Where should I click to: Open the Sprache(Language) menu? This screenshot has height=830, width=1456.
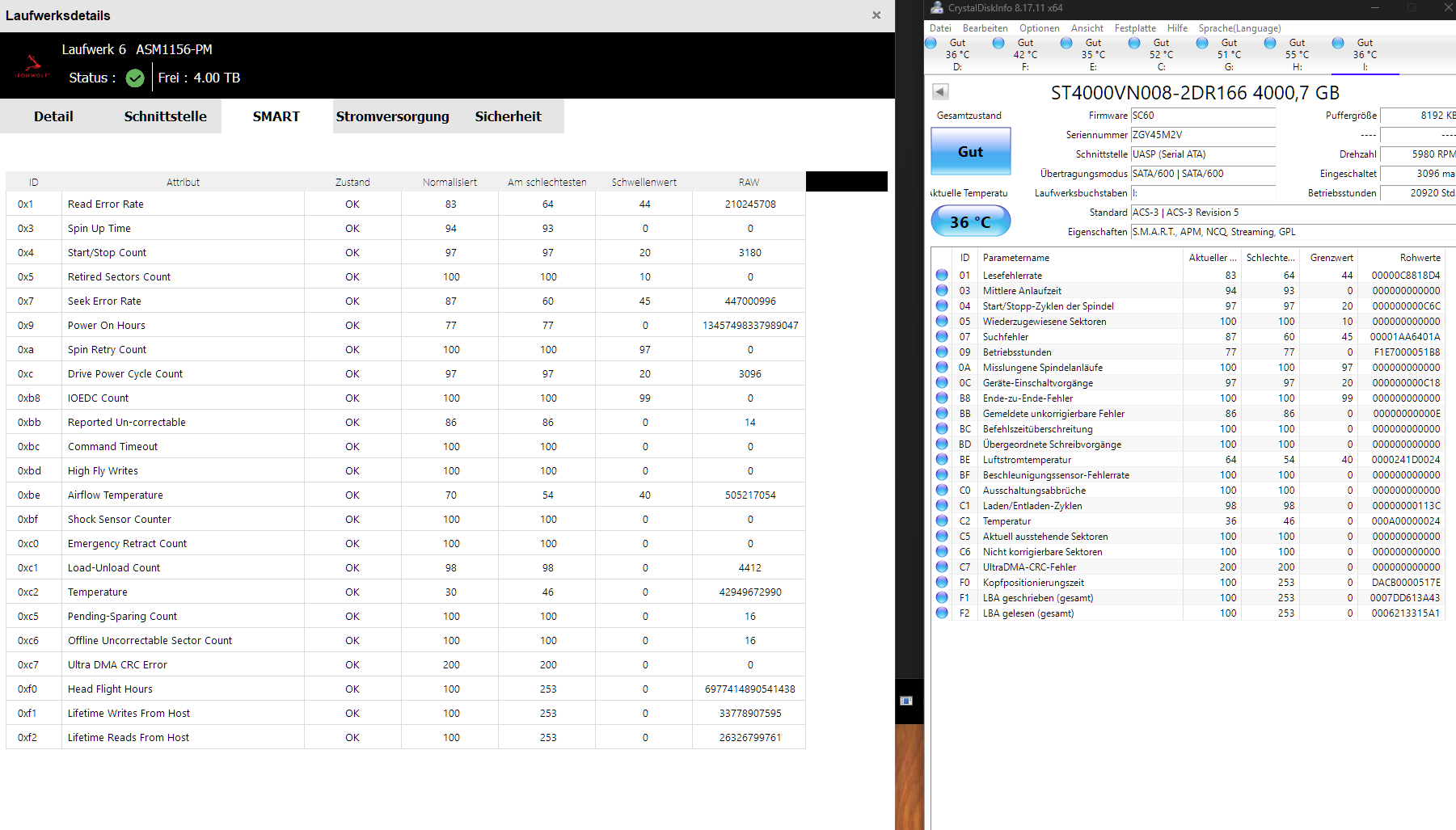(x=1239, y=28)
